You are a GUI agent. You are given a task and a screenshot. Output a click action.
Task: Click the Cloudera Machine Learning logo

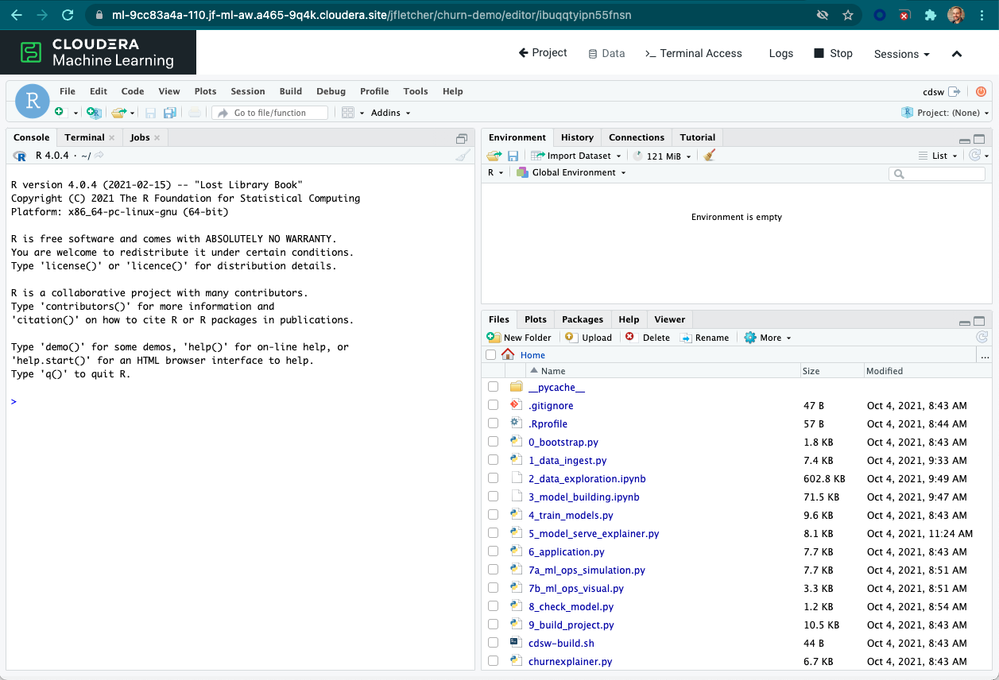pyautogui.click(x=98, y=52)
